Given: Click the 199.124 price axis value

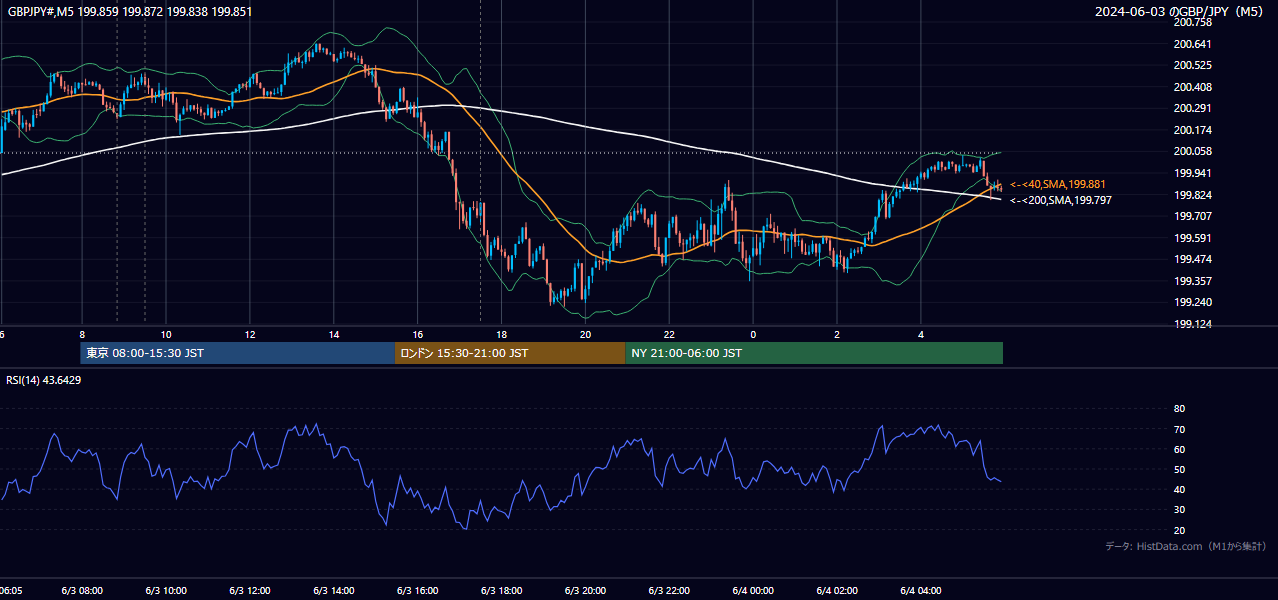Looking at the screenshot, I should tap(1192, 324).
